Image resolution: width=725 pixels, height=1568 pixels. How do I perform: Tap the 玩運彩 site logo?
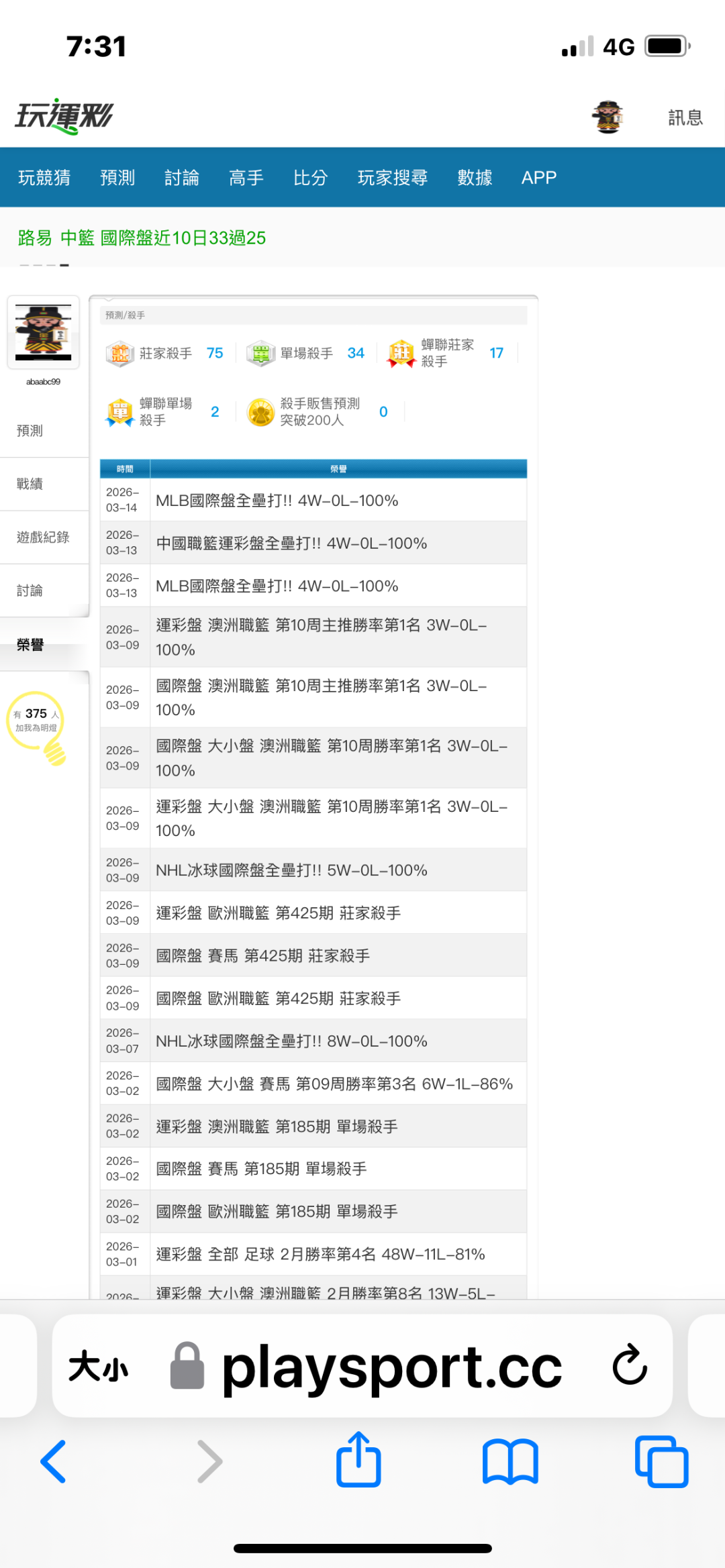tap(64, 117)
